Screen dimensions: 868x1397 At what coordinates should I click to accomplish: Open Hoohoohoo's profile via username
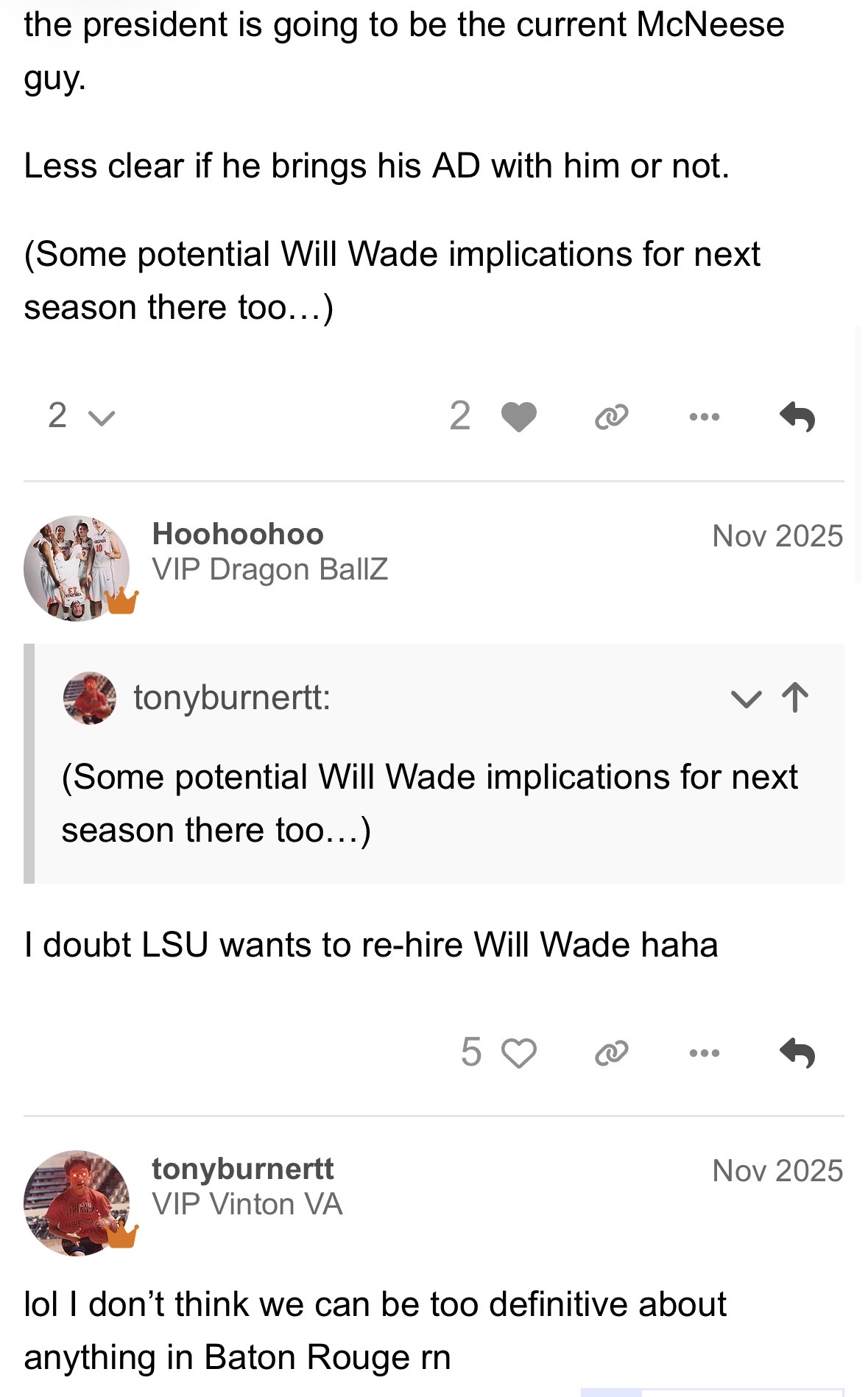(x=238, y=534)
